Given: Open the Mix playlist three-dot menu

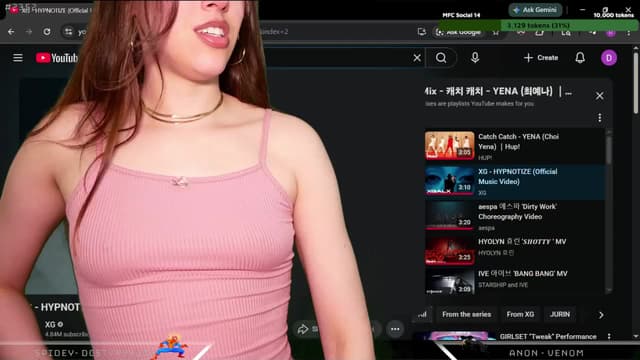Looking at the screenshot, I should pyautogui.click(x=599, y=118).
